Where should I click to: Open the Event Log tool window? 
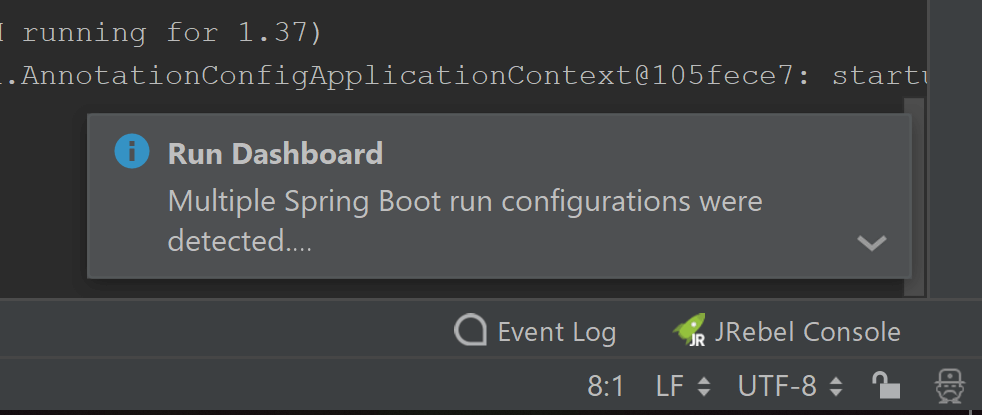coord(556,332)
